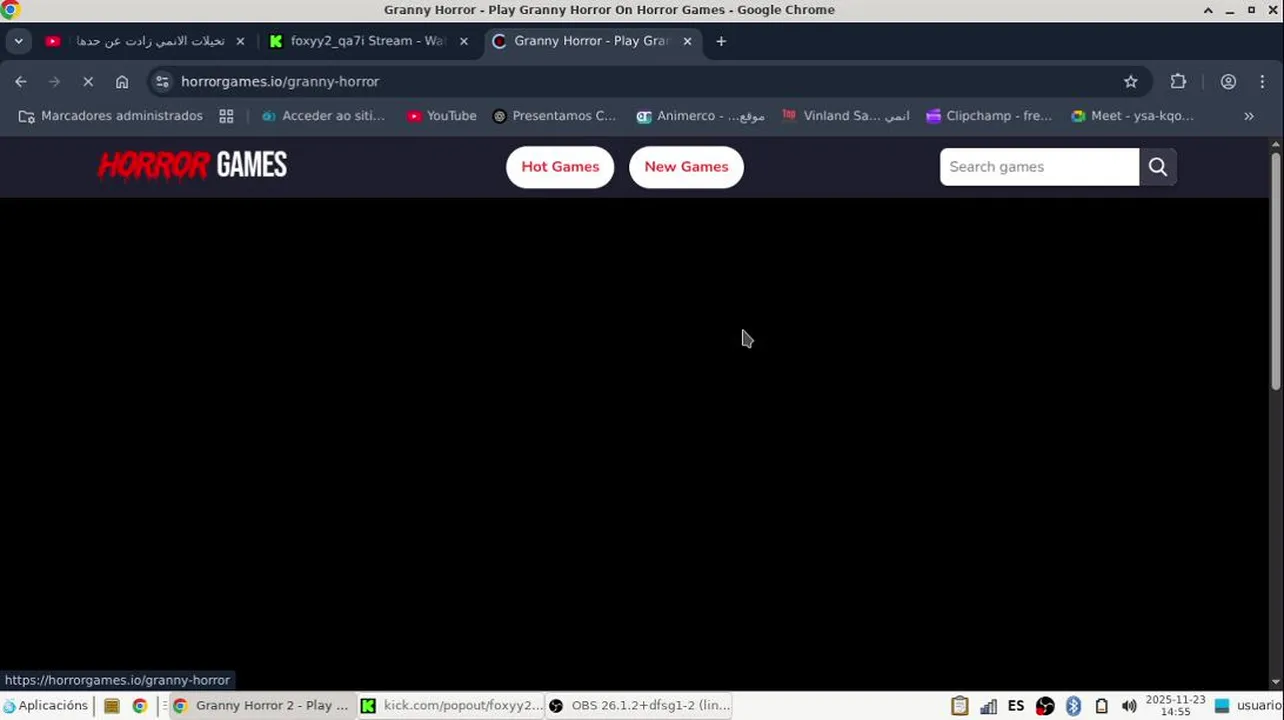Open the volume speaker tray icon
The width and height of the screenshot is (1284, 720).
point(1129,706)
